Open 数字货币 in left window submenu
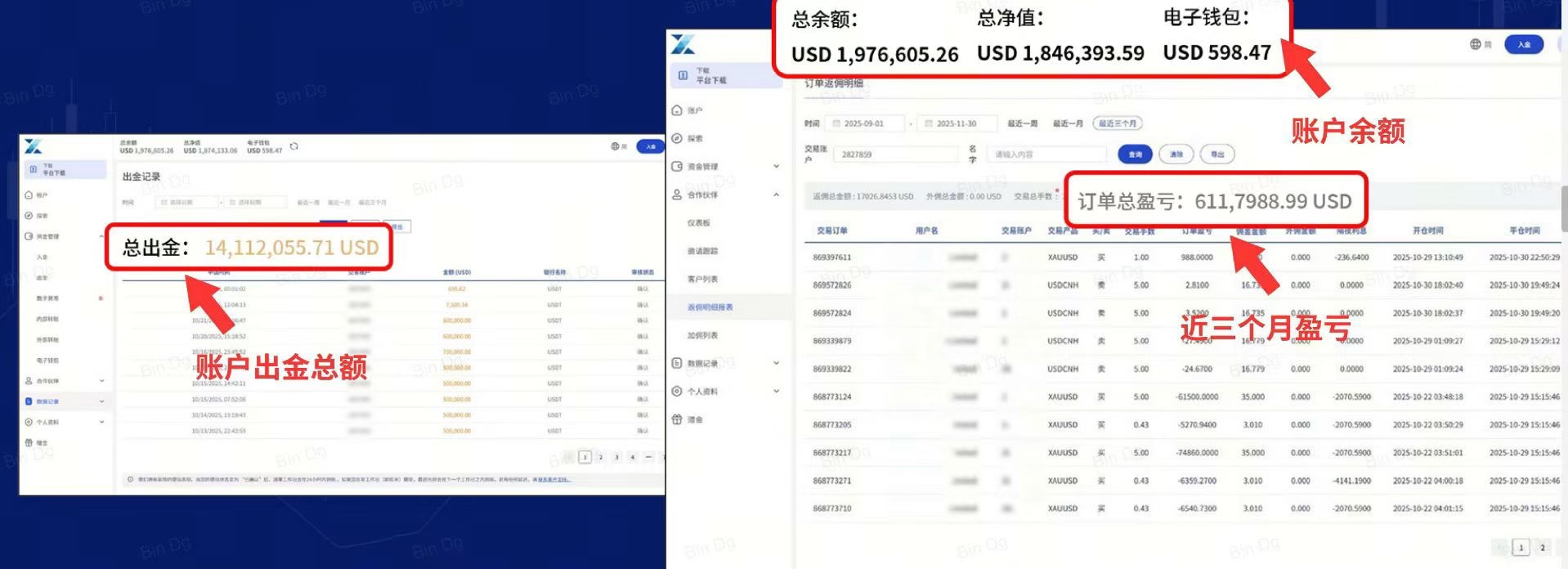 click(x=47, y=298)
